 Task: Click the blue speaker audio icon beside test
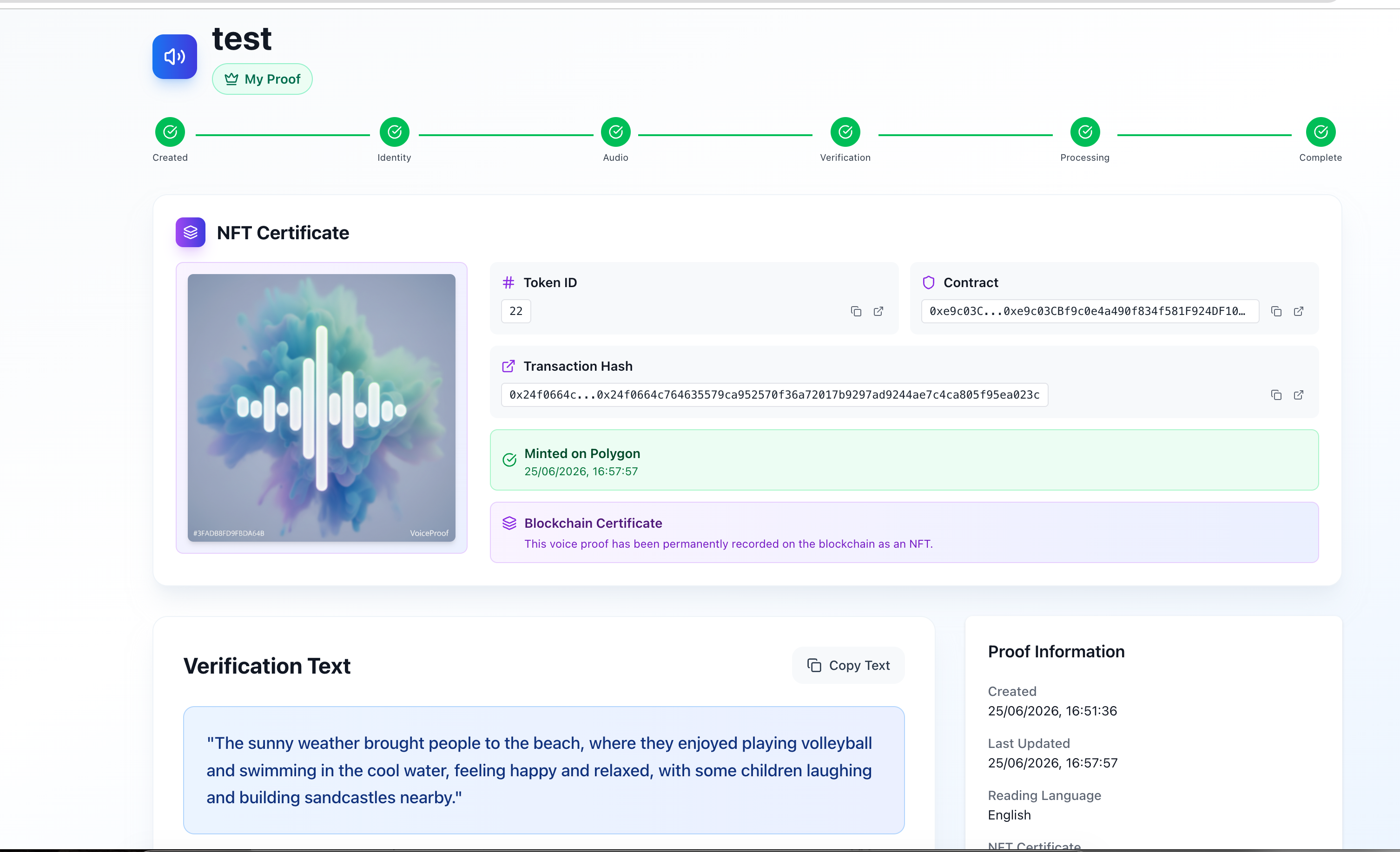click(174, 56)
